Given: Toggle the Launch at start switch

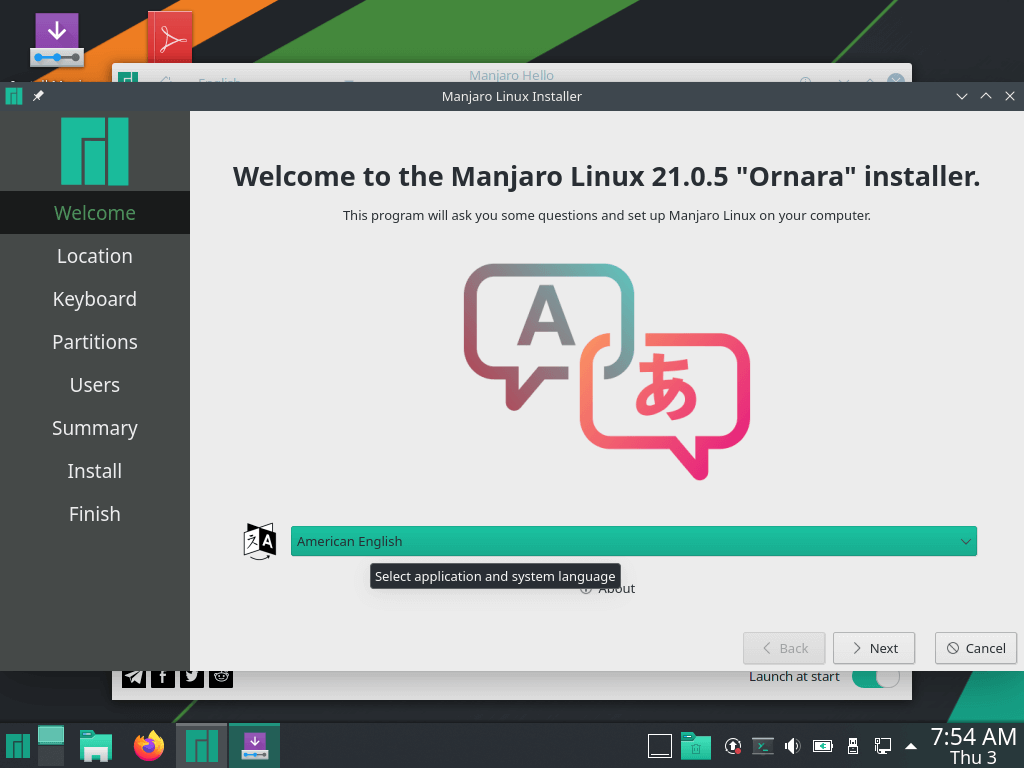Looking at the screenshot, I should click(875, 676).
